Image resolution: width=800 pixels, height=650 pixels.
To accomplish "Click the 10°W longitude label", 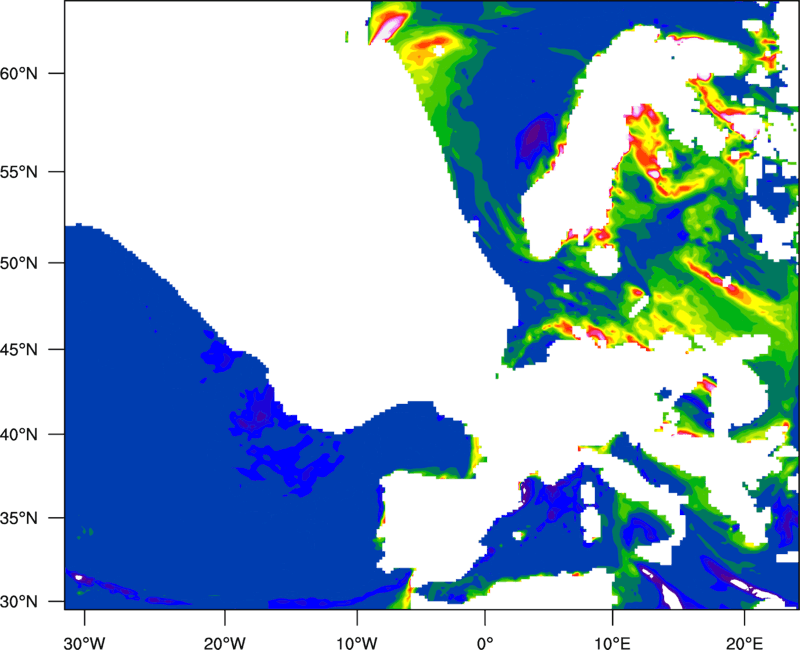I will coord(357,643).
